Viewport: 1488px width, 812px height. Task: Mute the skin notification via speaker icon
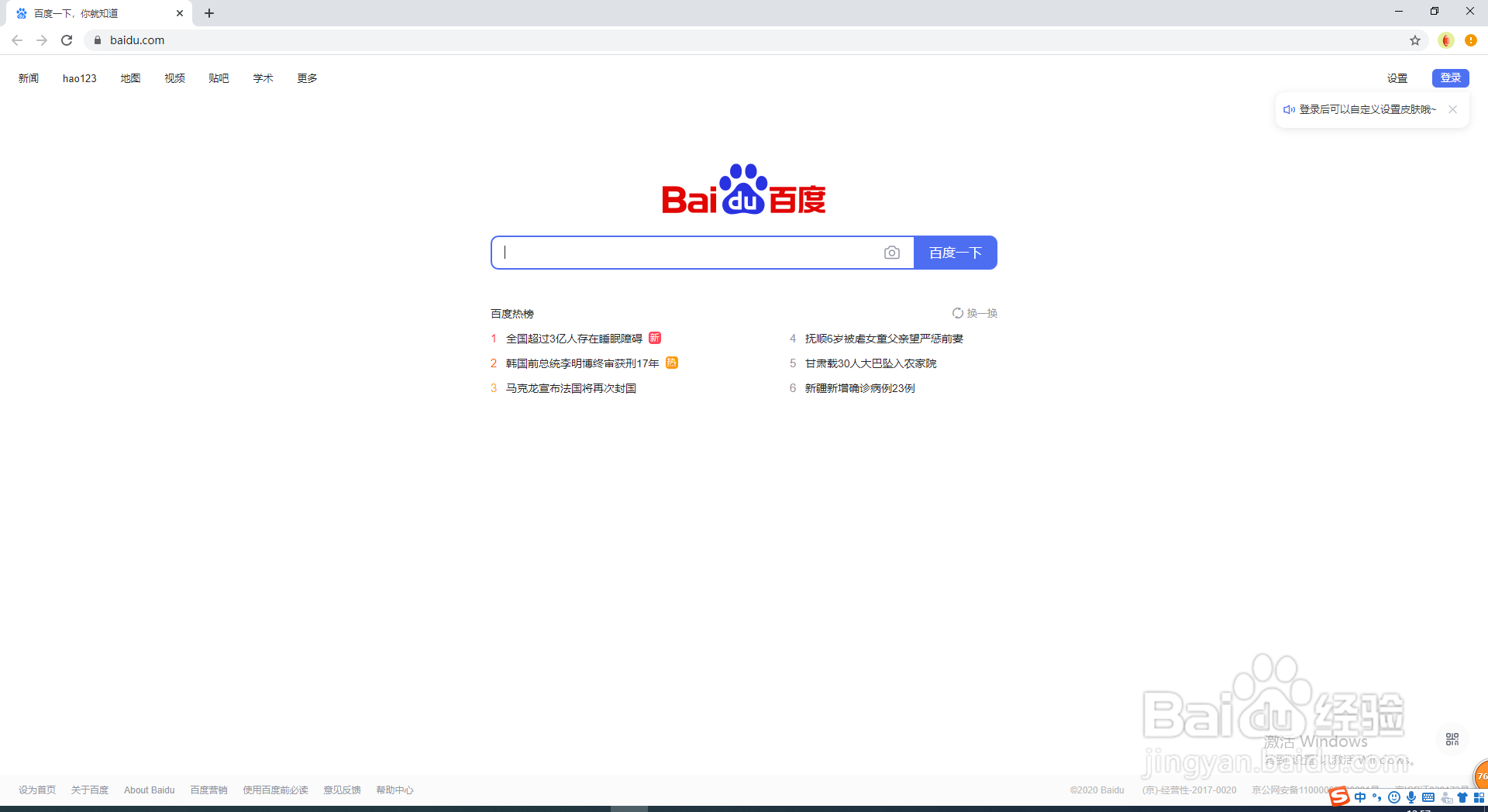coord(1288,109)
